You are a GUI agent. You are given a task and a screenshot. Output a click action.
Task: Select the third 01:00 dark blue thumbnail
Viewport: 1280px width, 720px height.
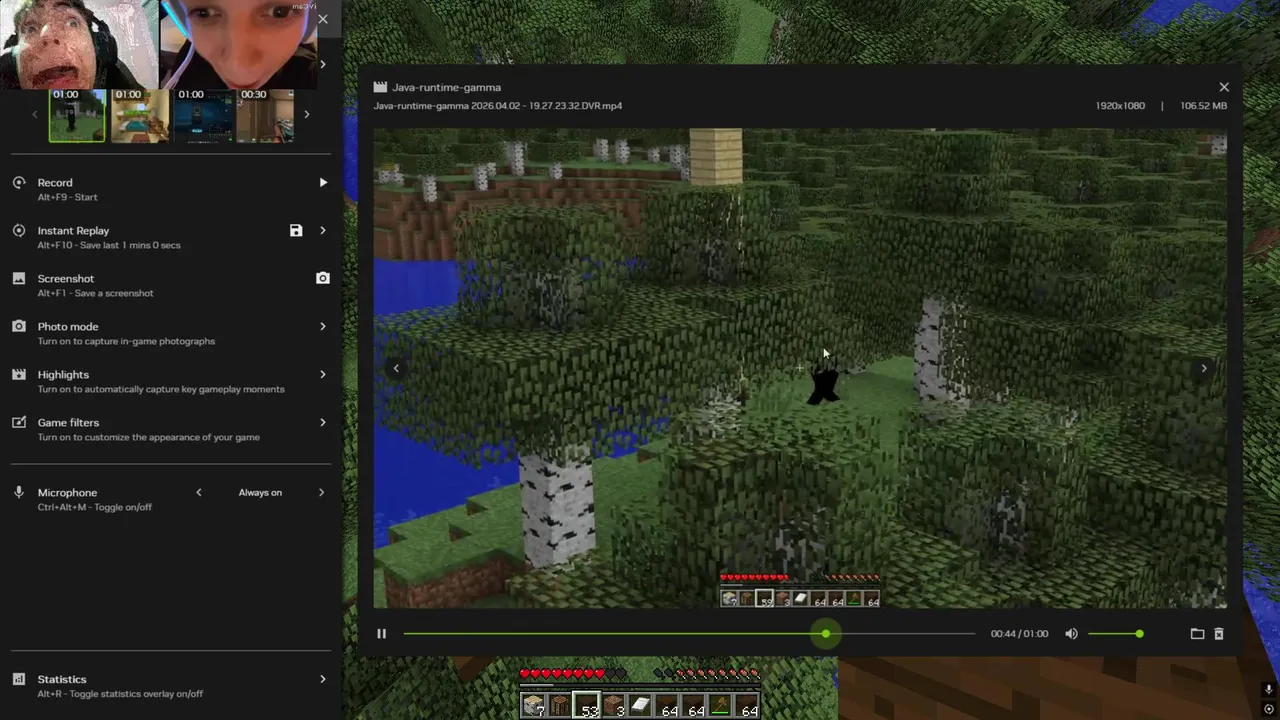(x=203, y=115)
